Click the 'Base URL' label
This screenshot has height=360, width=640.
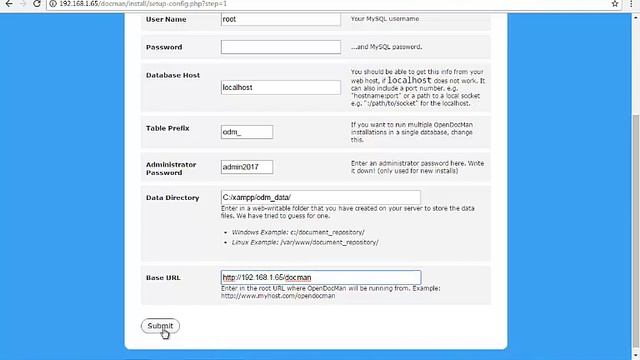tap(163, 278)
